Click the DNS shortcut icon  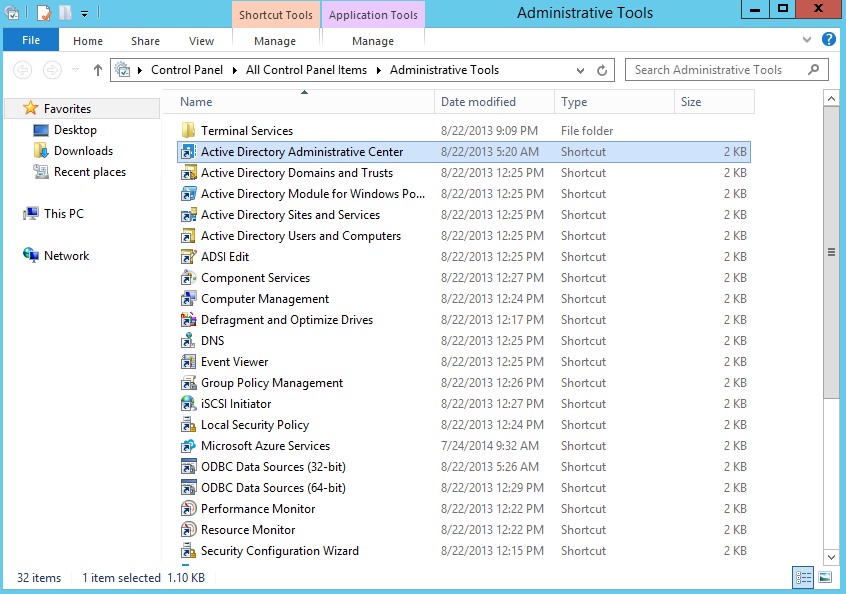point(188,341)
